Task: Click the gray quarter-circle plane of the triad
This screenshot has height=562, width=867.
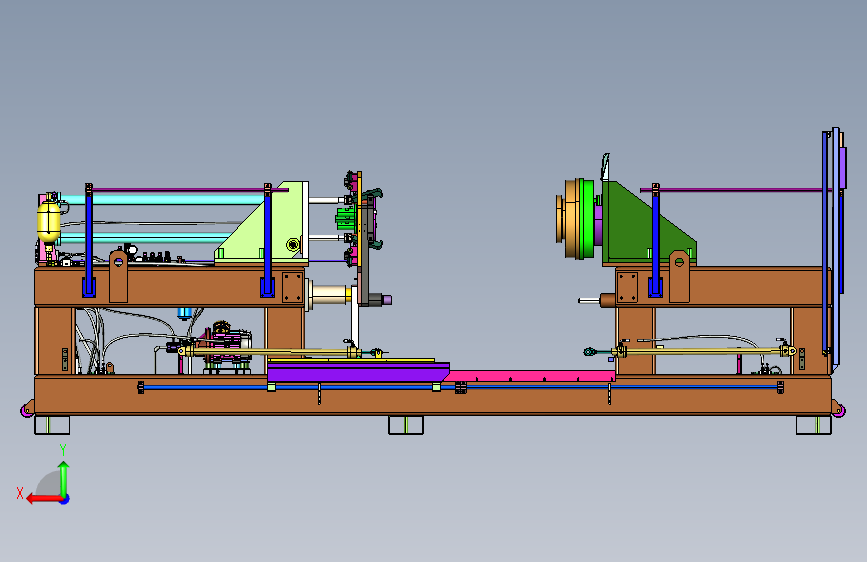Action: click(x=49, y=484)
